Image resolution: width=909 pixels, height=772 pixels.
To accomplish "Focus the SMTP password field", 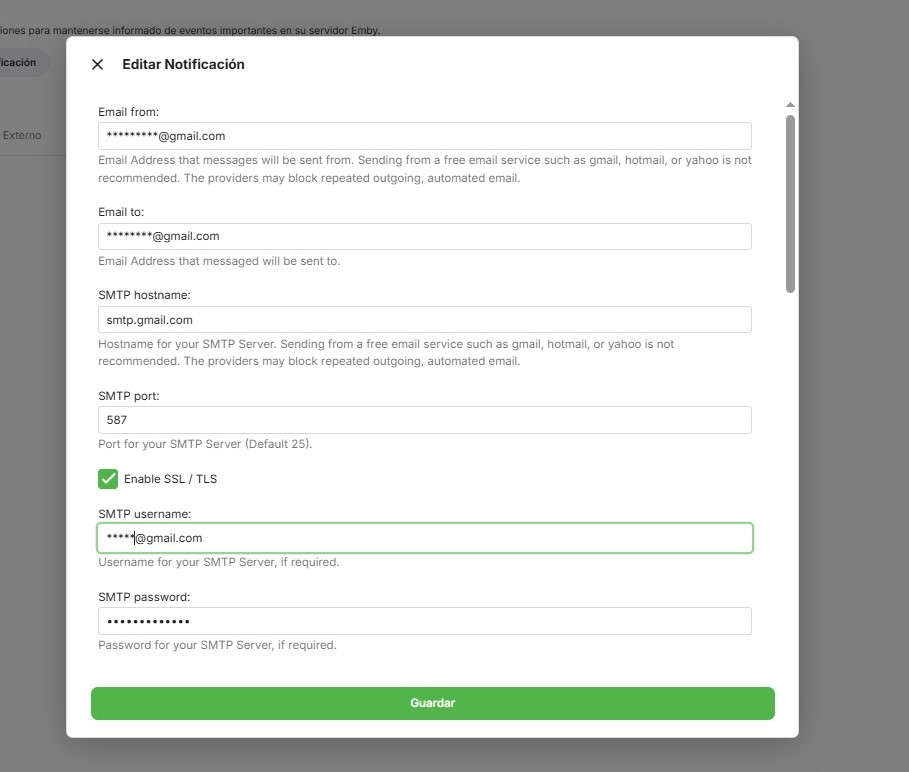I will 424,621.
